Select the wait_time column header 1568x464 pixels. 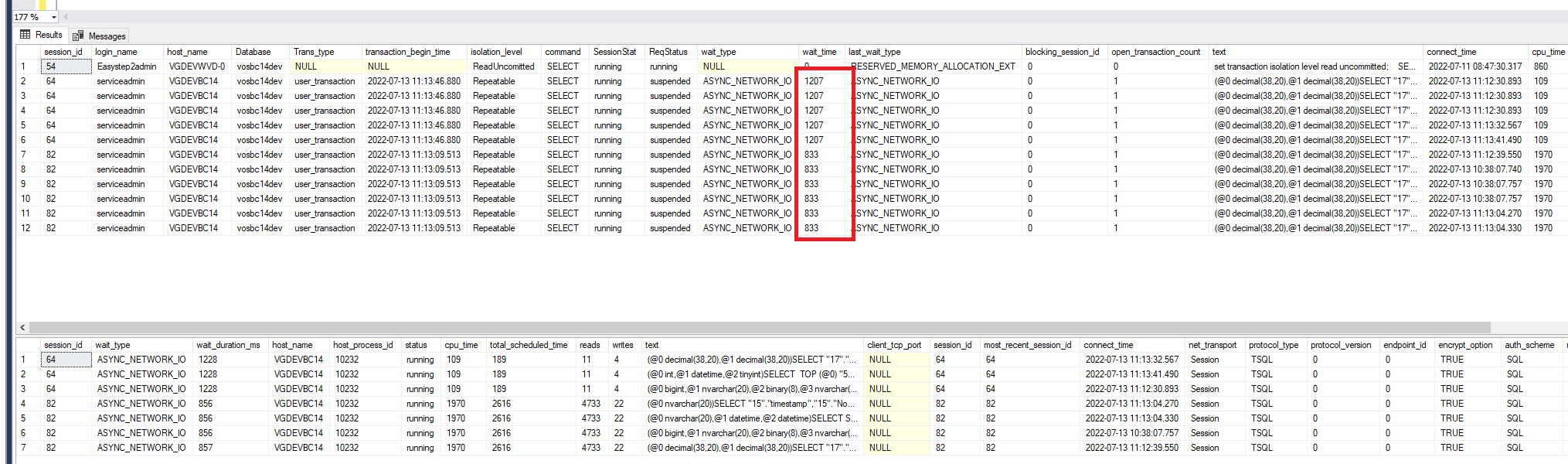819,52
